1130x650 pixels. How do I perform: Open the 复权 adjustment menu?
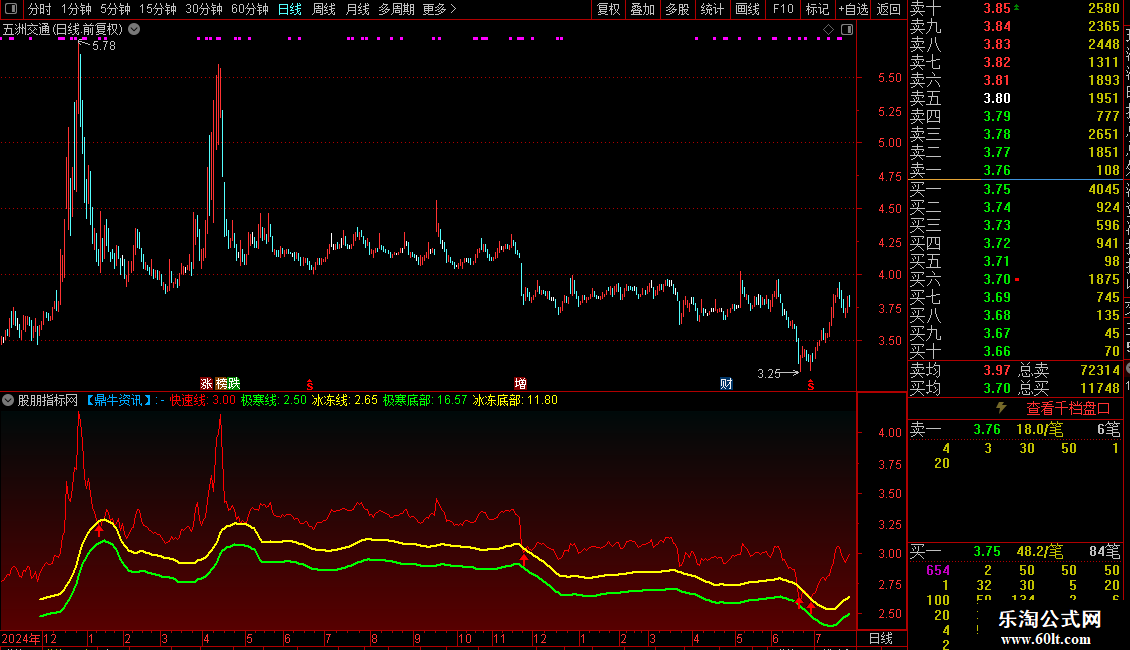pos(608,9)
